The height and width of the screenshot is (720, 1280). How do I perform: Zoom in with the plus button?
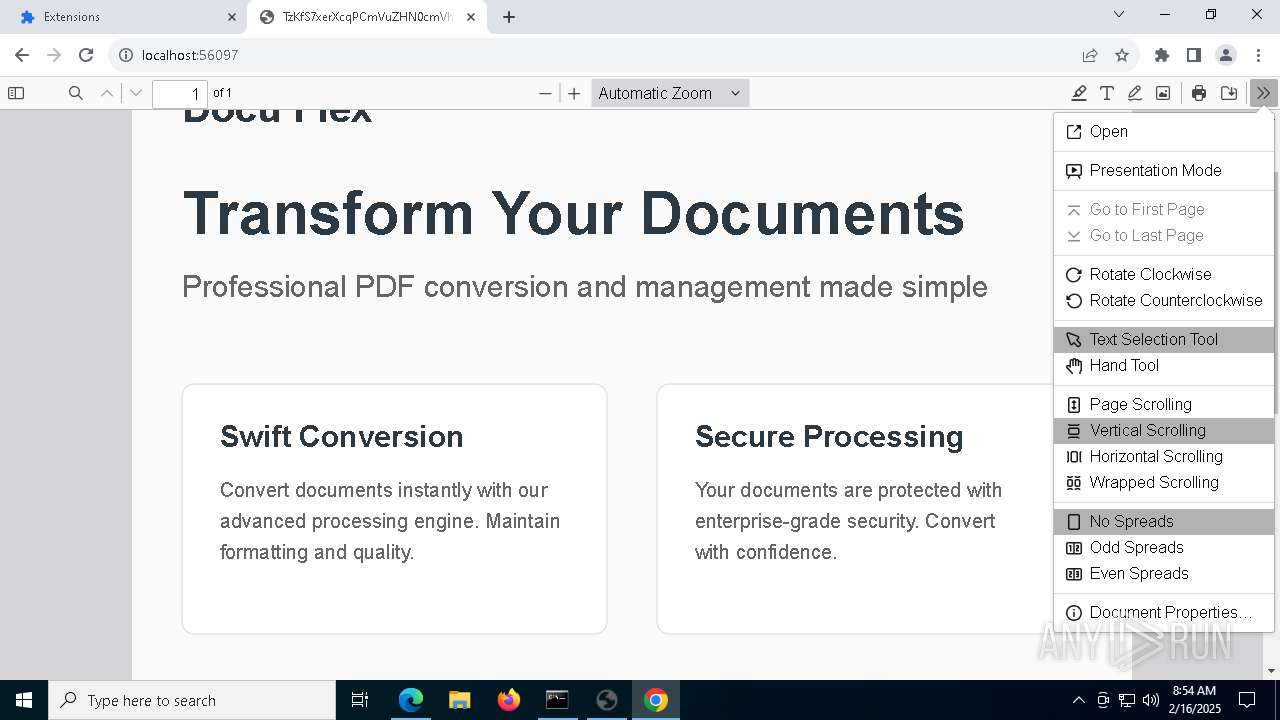point(574,93)
